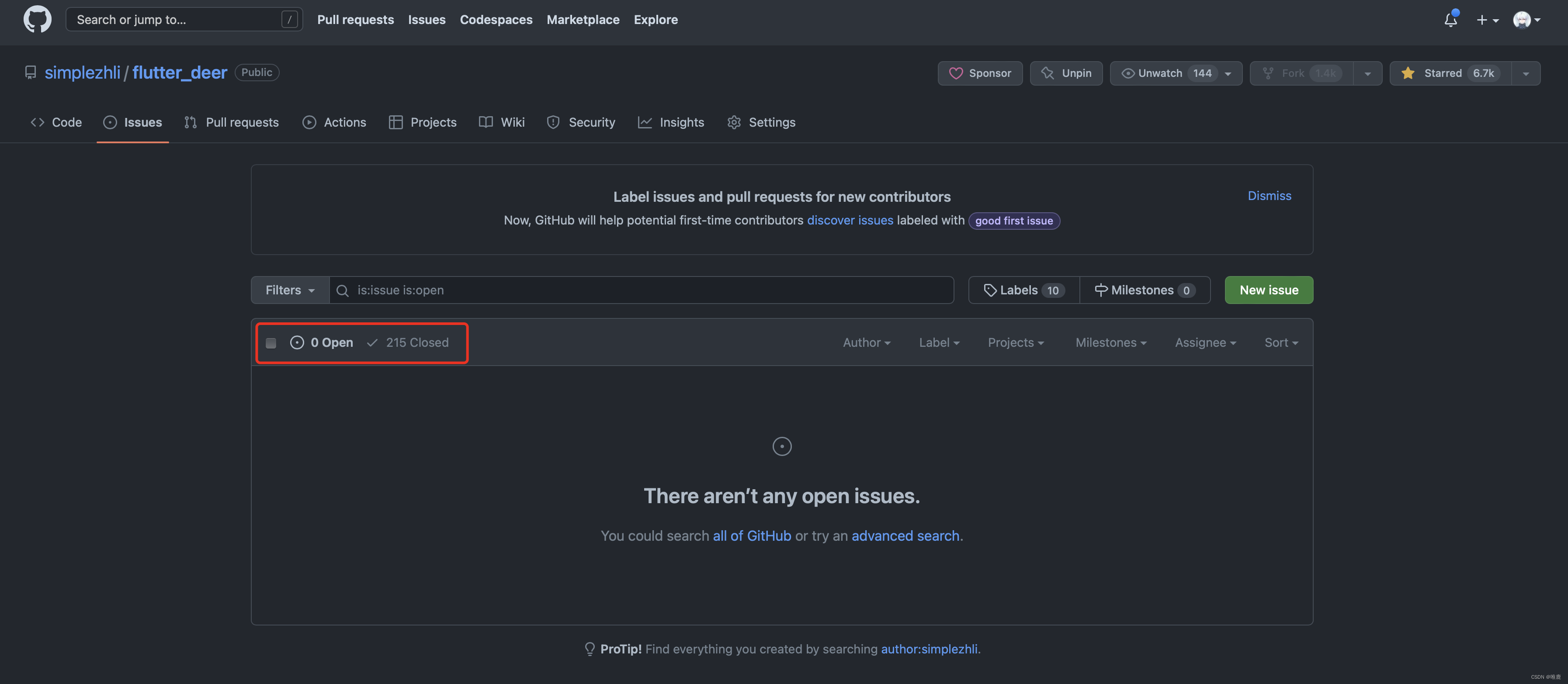Open the Code tab
Screen dimensions: 1568x684
pyautogui.click(x=56, y=122)
